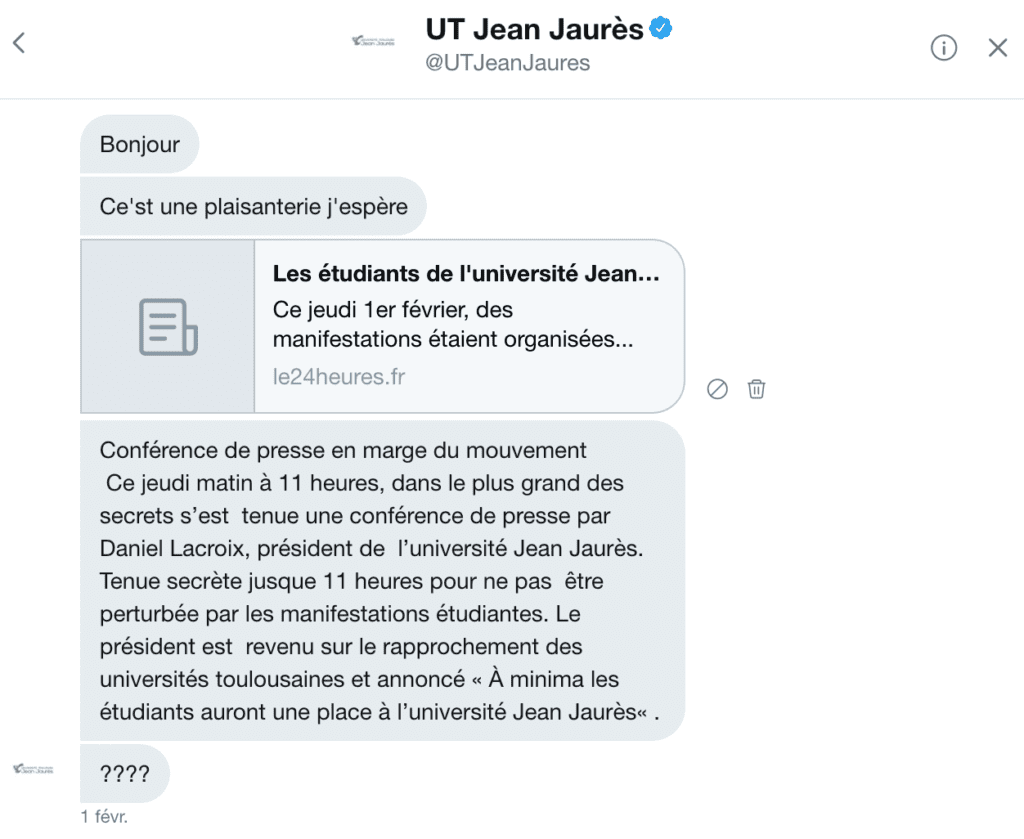Delete the message with the trash icon
This screenshot has height=839, width=1024.
point(756,389)
